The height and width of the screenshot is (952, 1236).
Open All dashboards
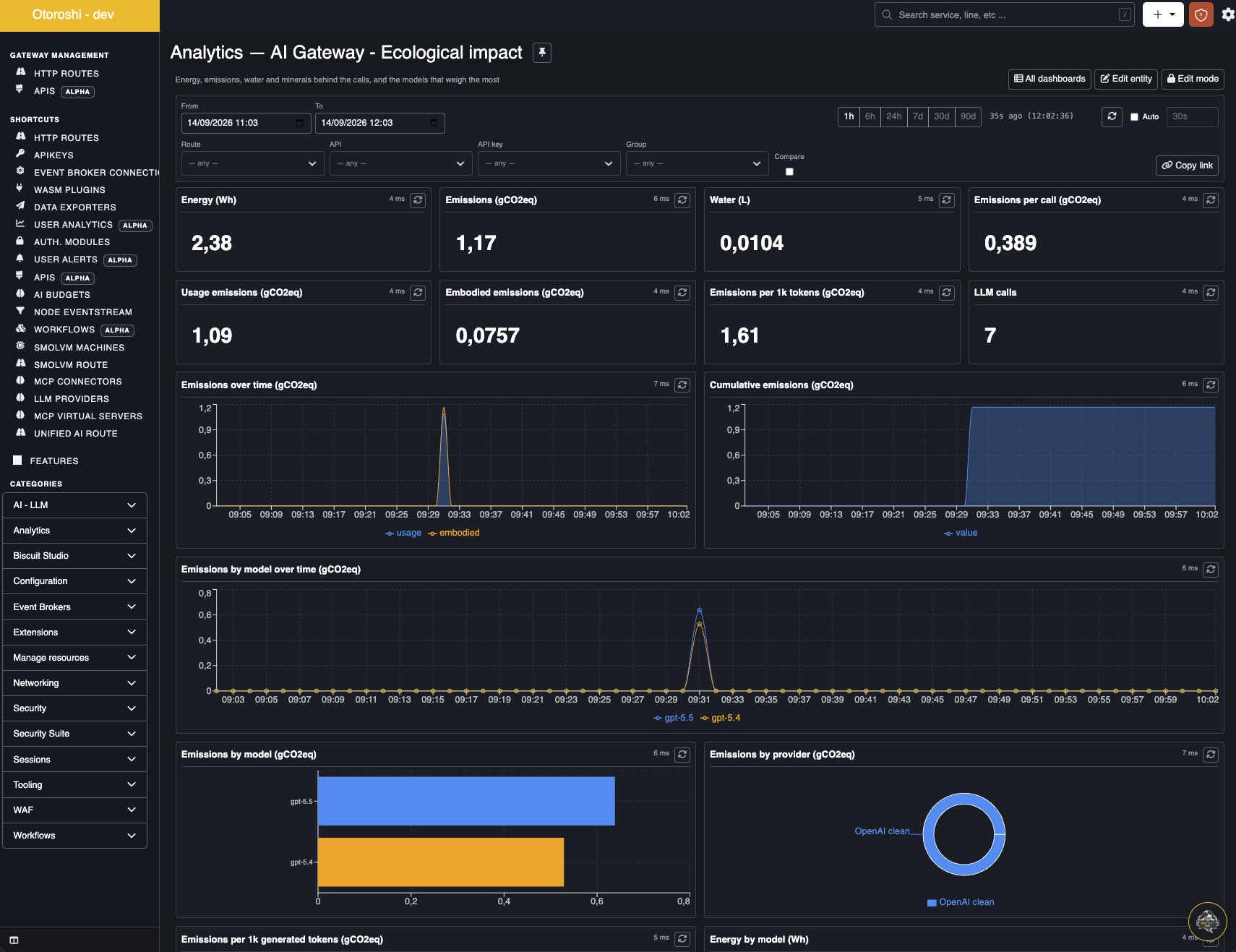(x=1050, y=79)
